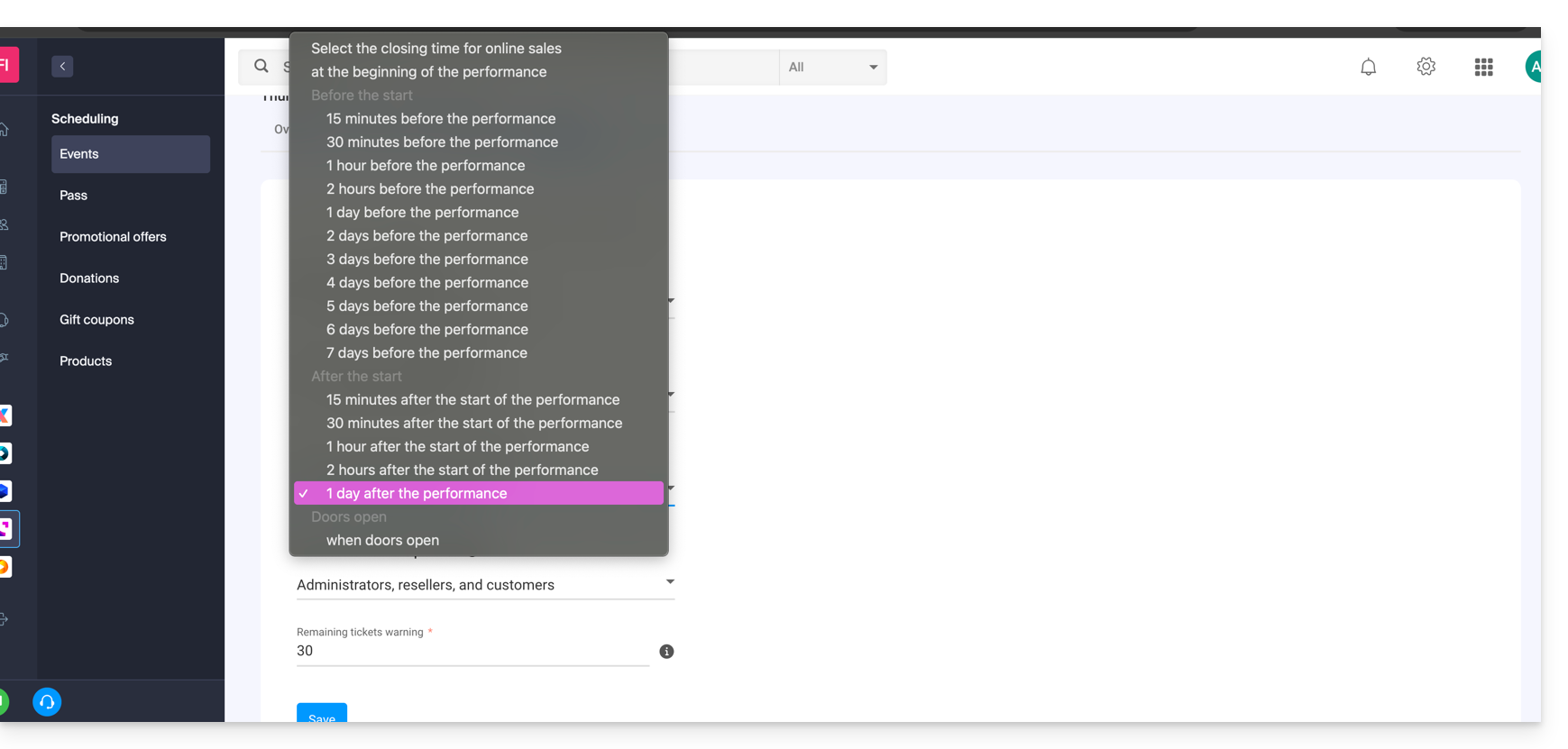Open the support headset chat icon

click(47, 701)
